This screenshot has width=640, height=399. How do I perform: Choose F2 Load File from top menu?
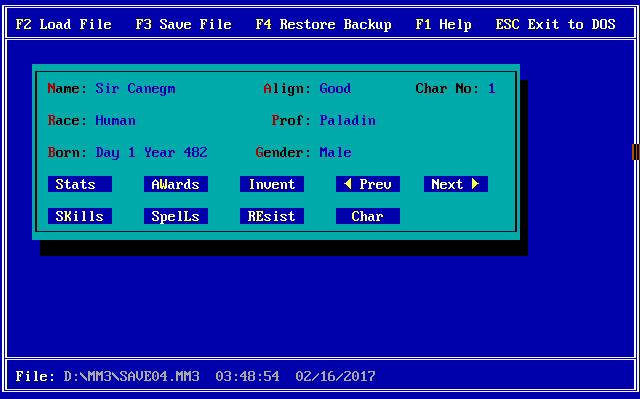pyautogui.click(x=64, y=24)
